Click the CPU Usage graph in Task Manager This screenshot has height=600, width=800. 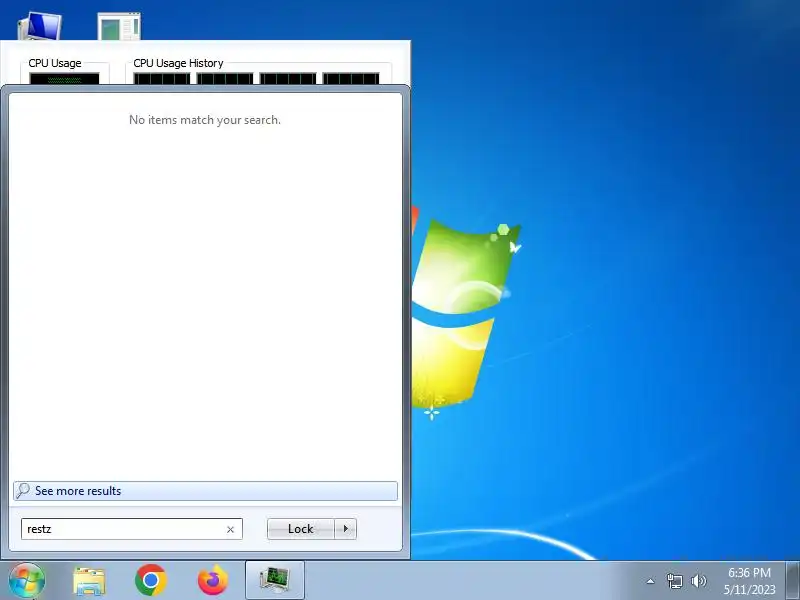(64, 79)
